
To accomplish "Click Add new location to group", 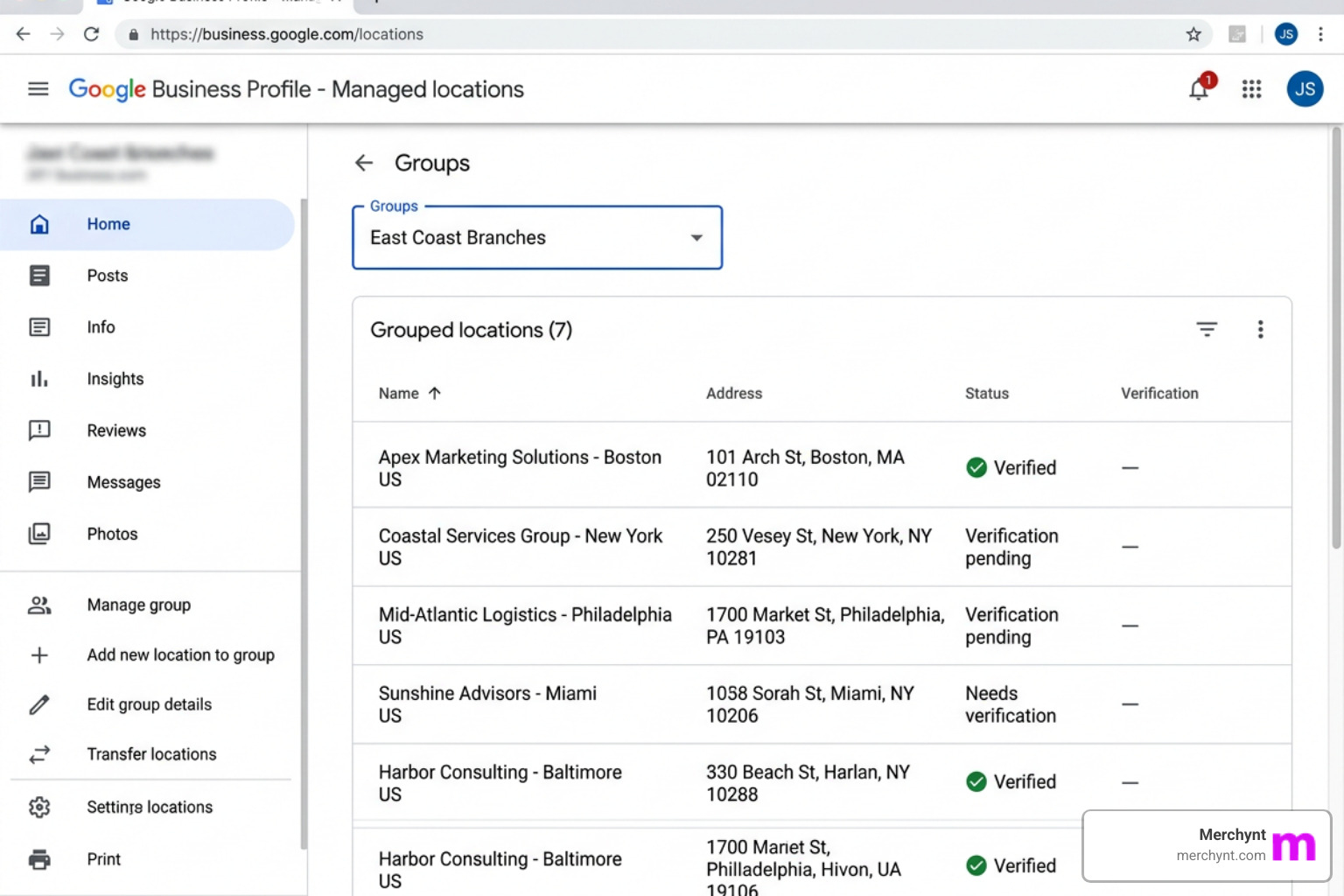I will click(180, 654).
